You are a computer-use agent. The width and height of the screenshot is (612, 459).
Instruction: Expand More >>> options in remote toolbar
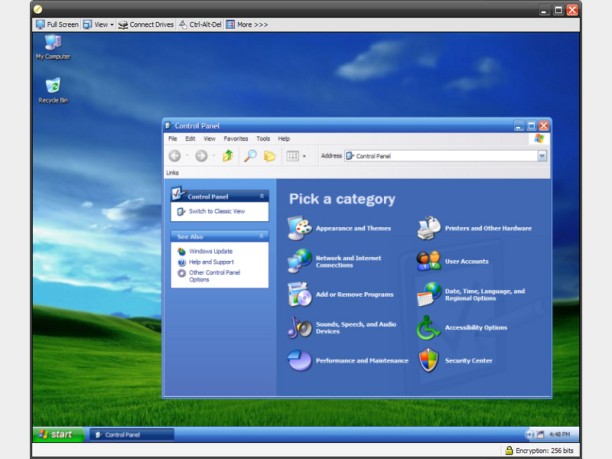(x=247, y=25)
